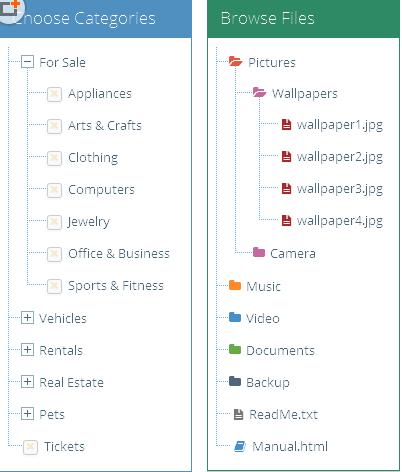
Task: Check the Tickets checkbox
Action: point(30,447)
